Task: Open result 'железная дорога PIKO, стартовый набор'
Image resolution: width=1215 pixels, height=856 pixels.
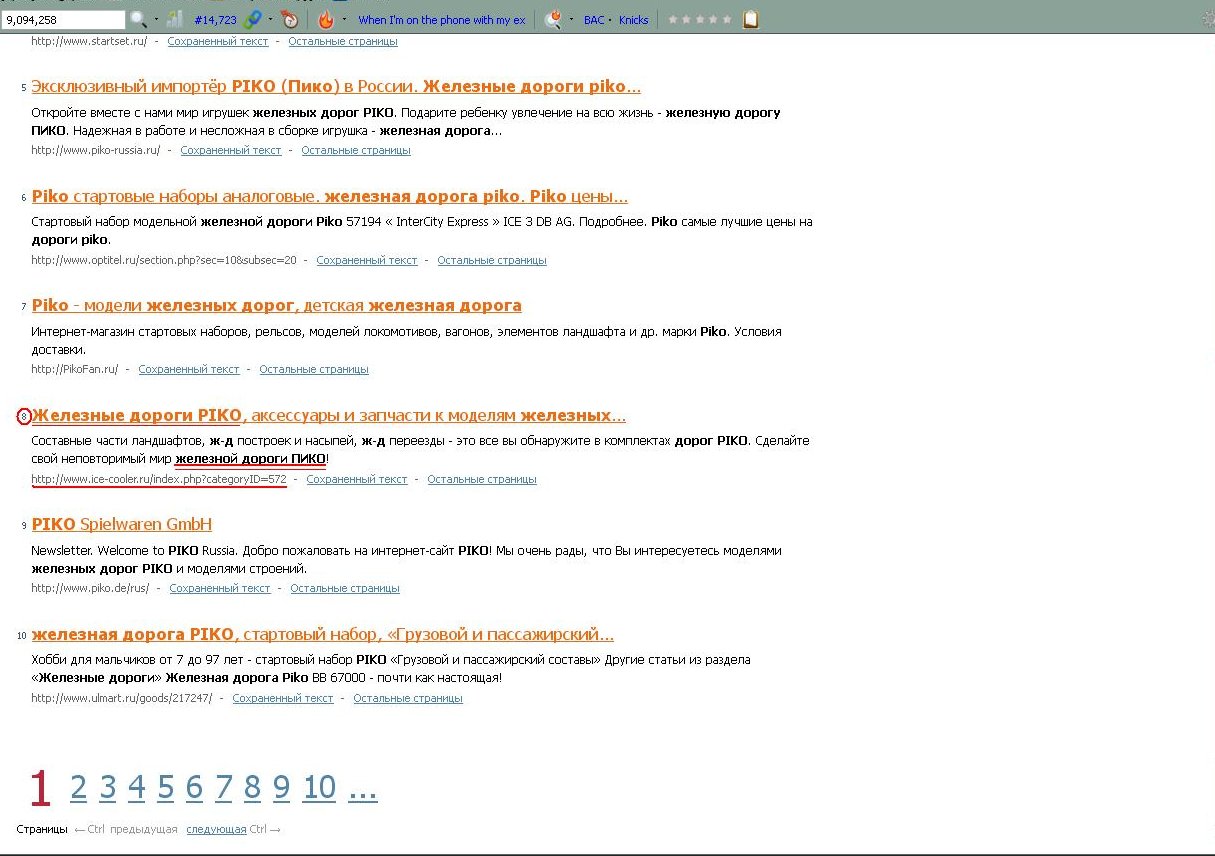Action: (322, 634)
